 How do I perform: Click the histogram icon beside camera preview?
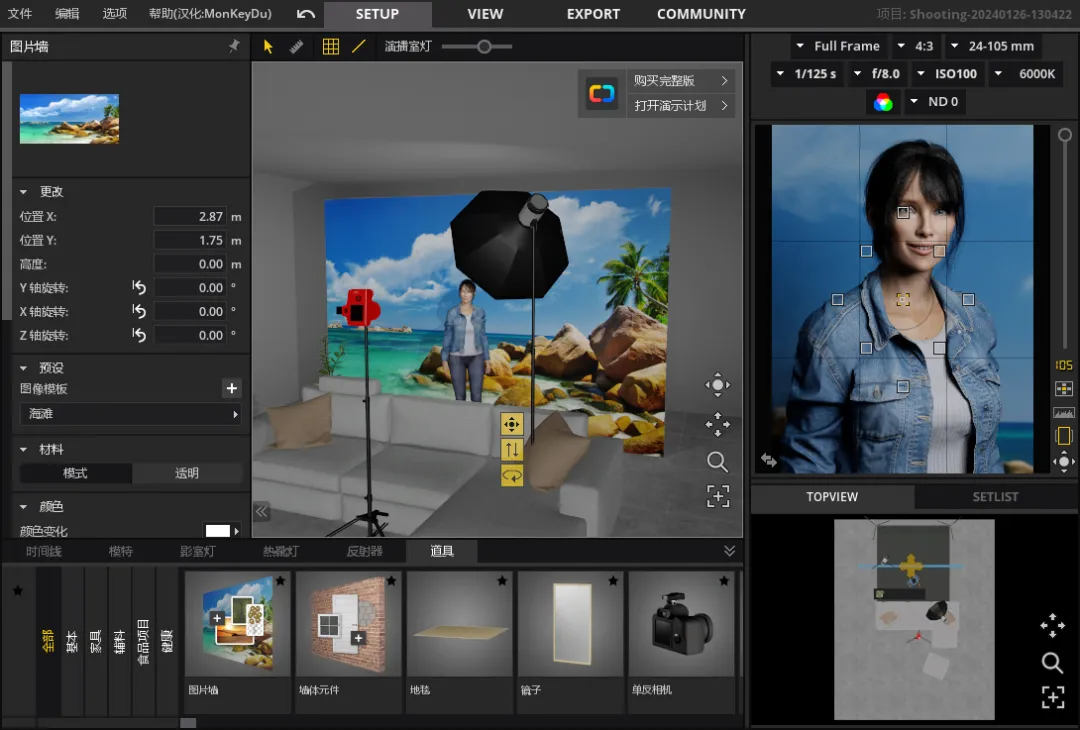pyautogui.click(x=1064, y=412)
